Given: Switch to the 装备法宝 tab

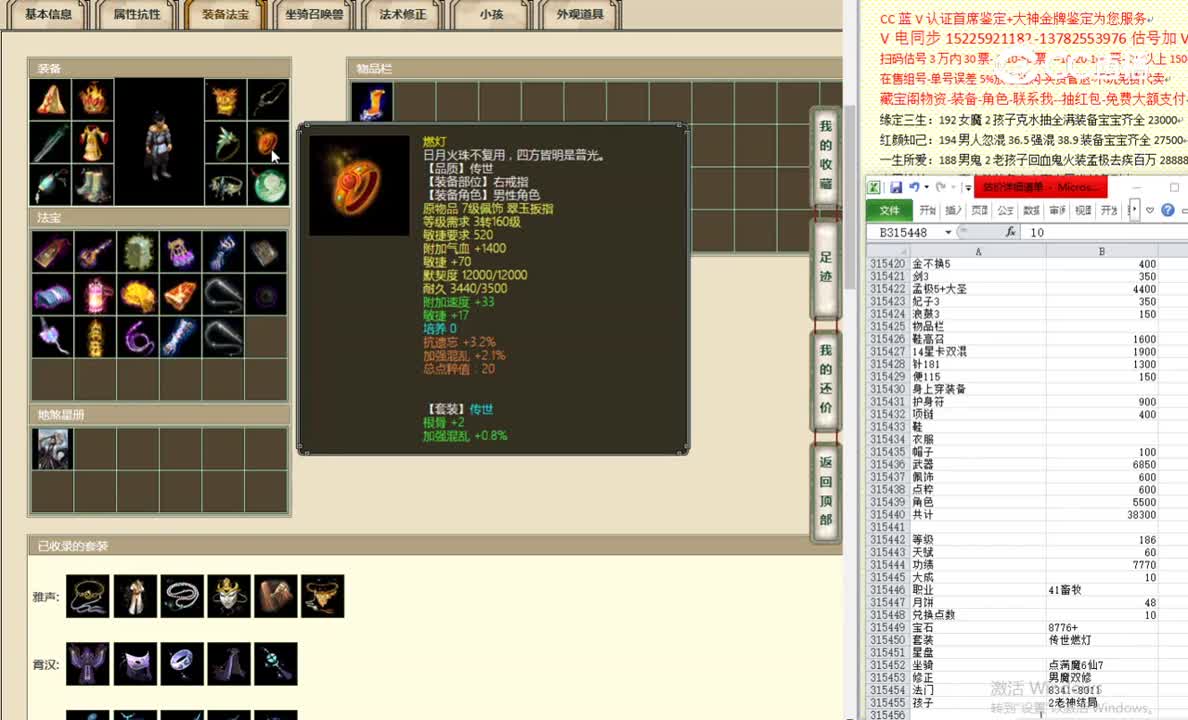Looking at the screenshot, I should [x=226, y=15].
